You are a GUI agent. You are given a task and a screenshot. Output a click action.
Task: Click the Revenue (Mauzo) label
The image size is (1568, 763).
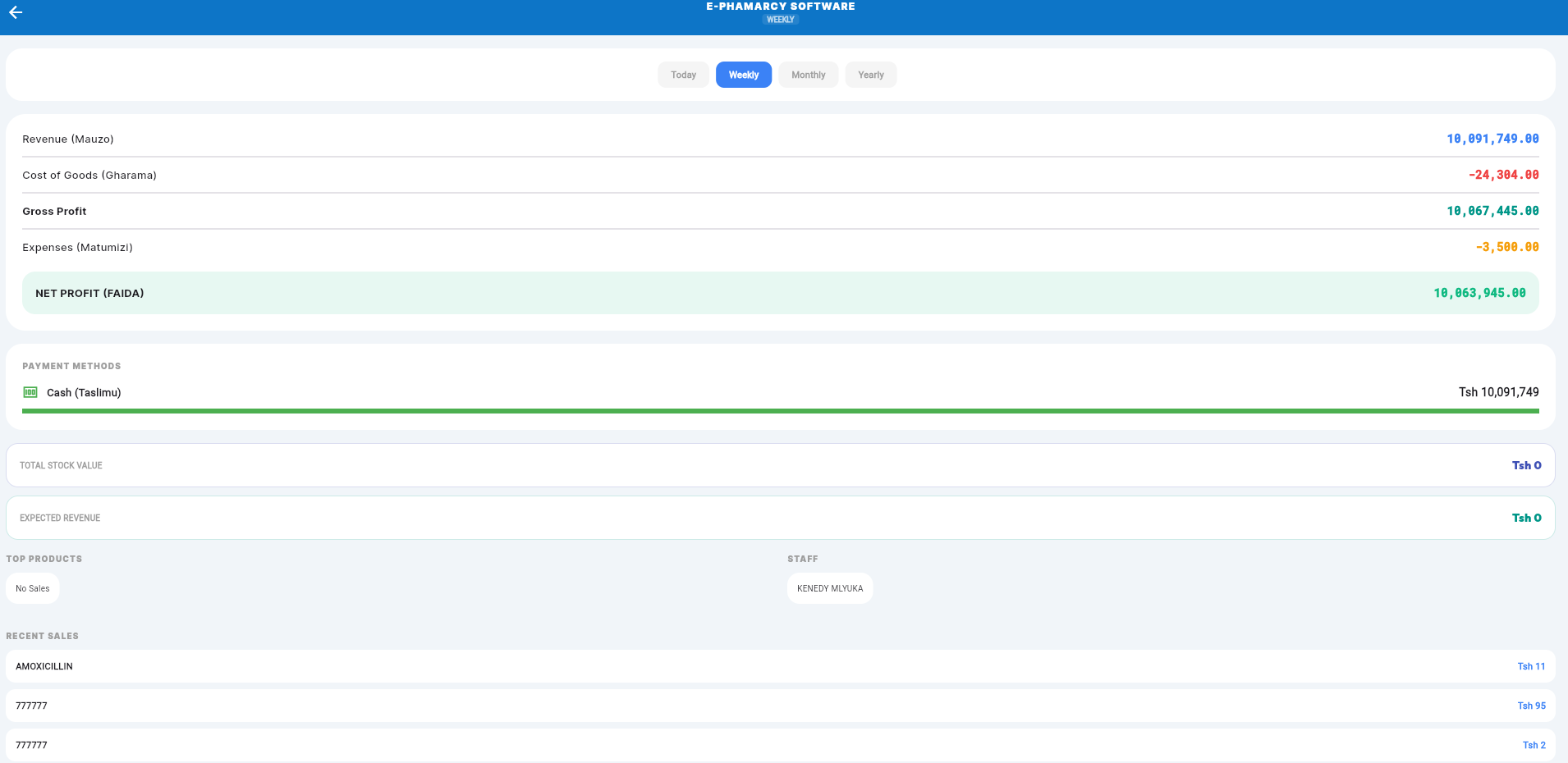[x=68, y=139]
